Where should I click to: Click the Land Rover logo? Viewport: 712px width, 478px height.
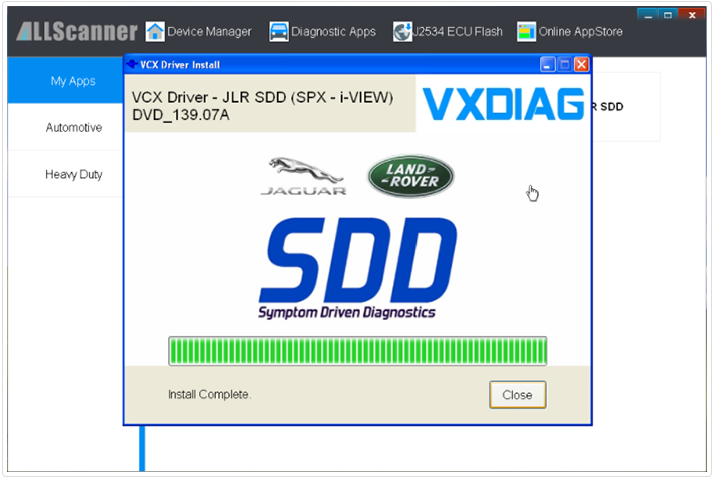[x=411, y=176]
